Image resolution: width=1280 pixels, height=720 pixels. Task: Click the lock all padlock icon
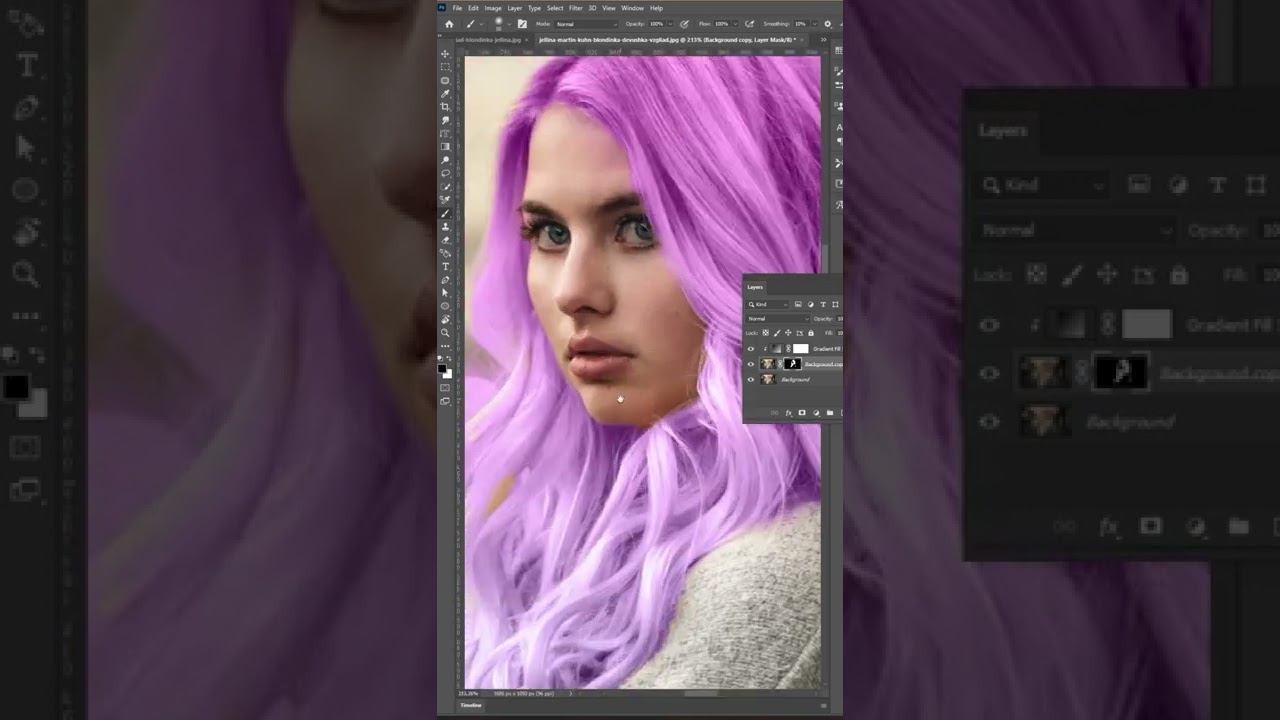tap(812, 332)
